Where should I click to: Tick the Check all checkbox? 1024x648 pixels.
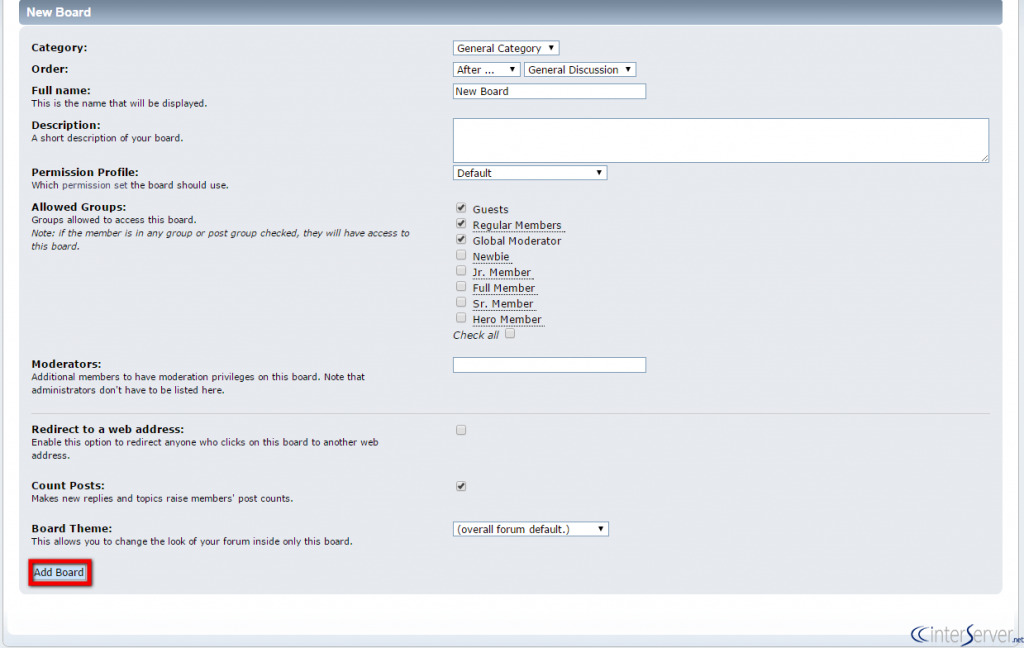click(510, 334)
